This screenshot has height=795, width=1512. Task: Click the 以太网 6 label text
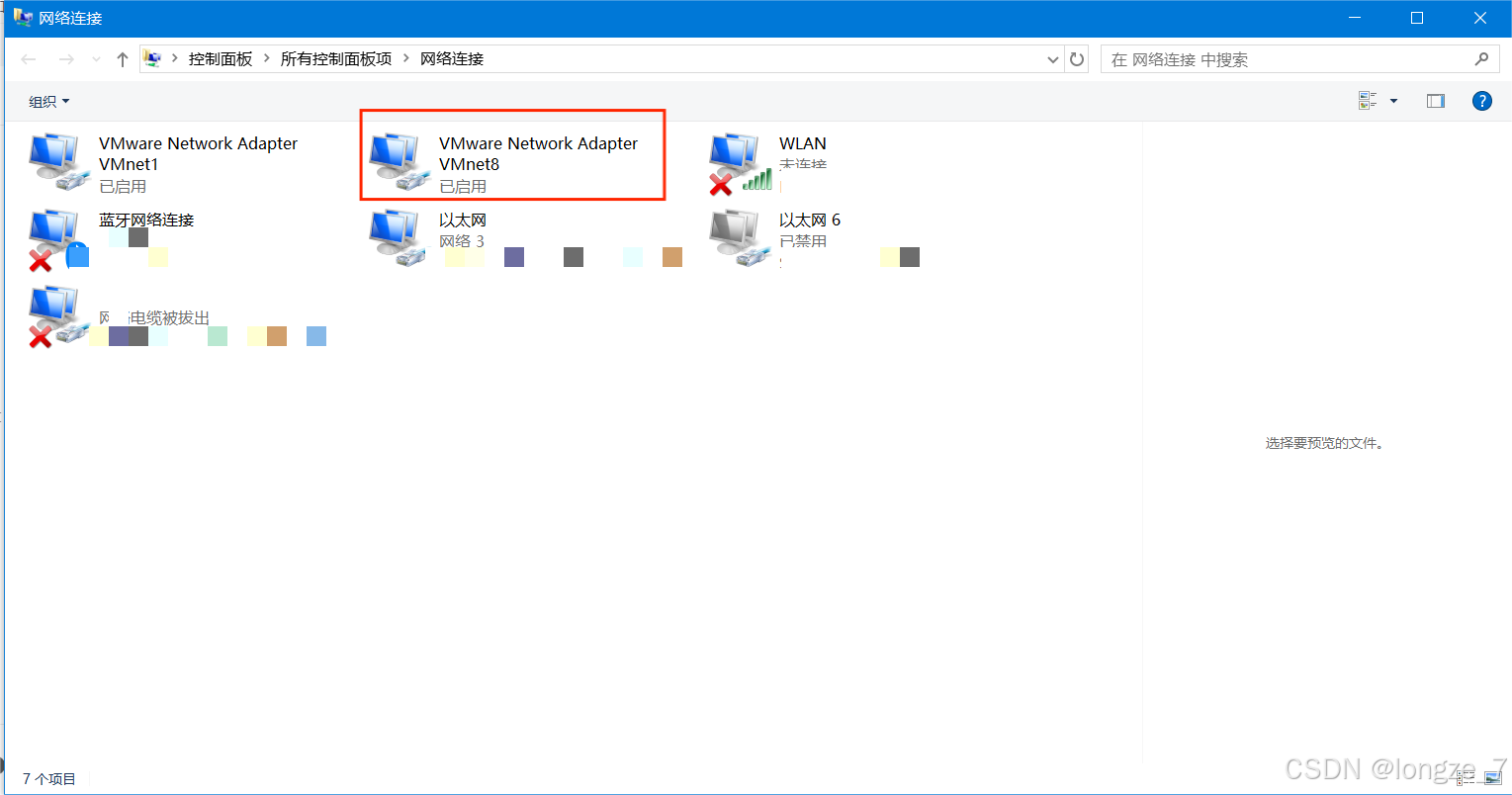[809, 220]
